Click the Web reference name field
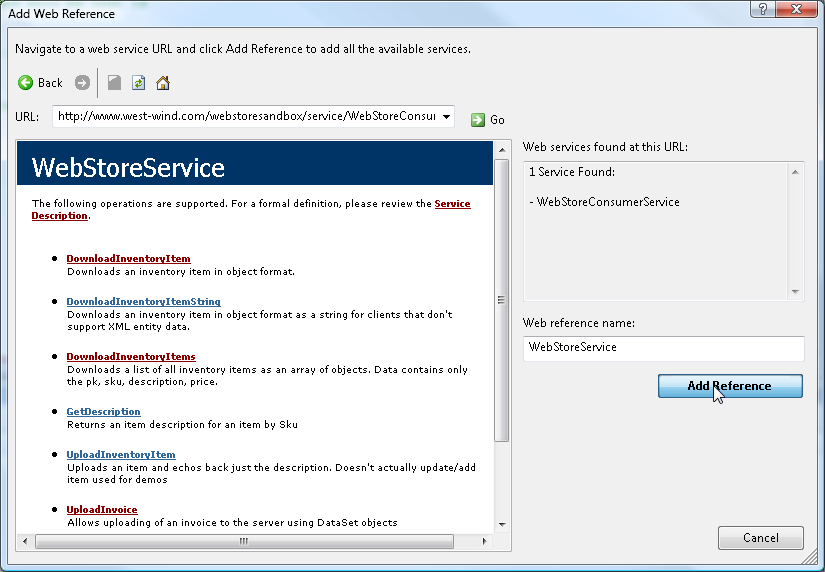825x572 pixels. [x=663, y=348]
